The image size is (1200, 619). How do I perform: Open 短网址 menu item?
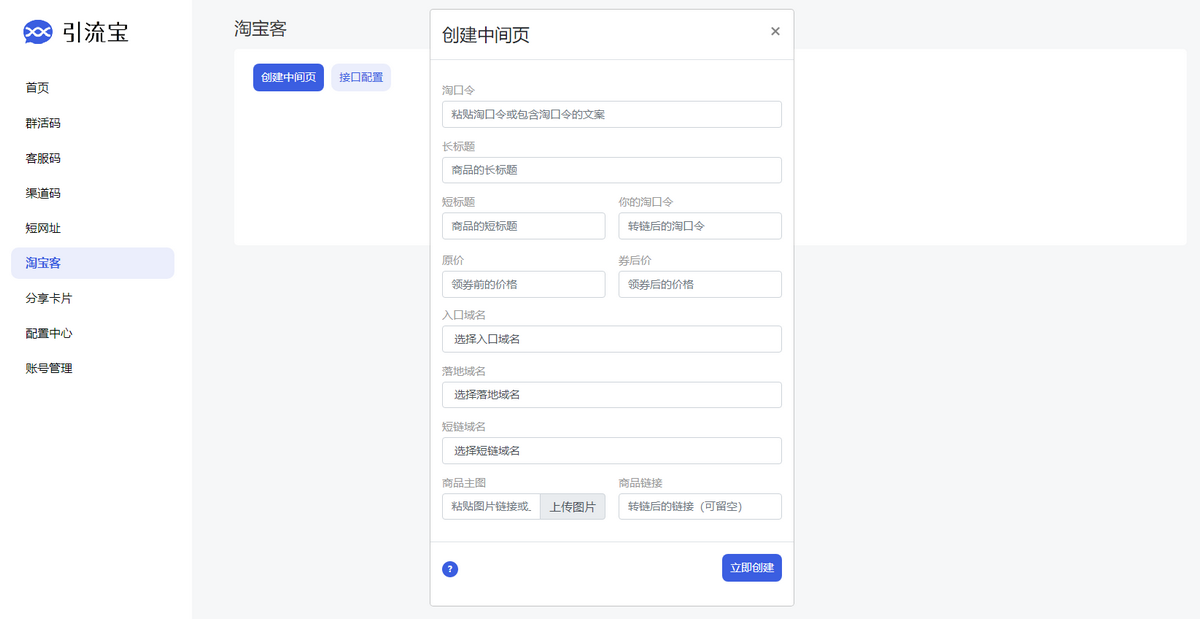(43, 228)
